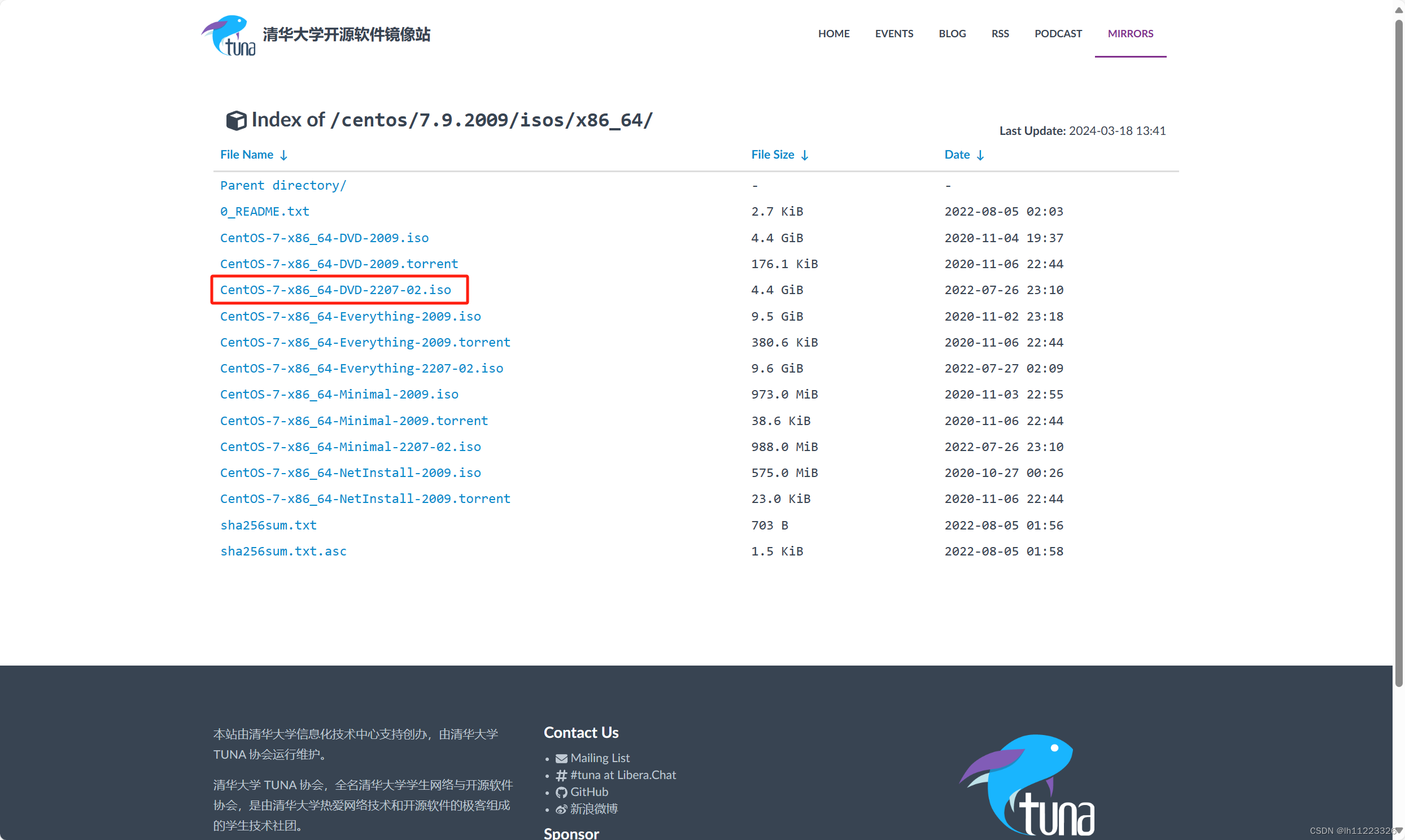Screen dimensions: 1405x840
Task: Open the PODCAST navigation entry
Action: (x=1058, y=33)
